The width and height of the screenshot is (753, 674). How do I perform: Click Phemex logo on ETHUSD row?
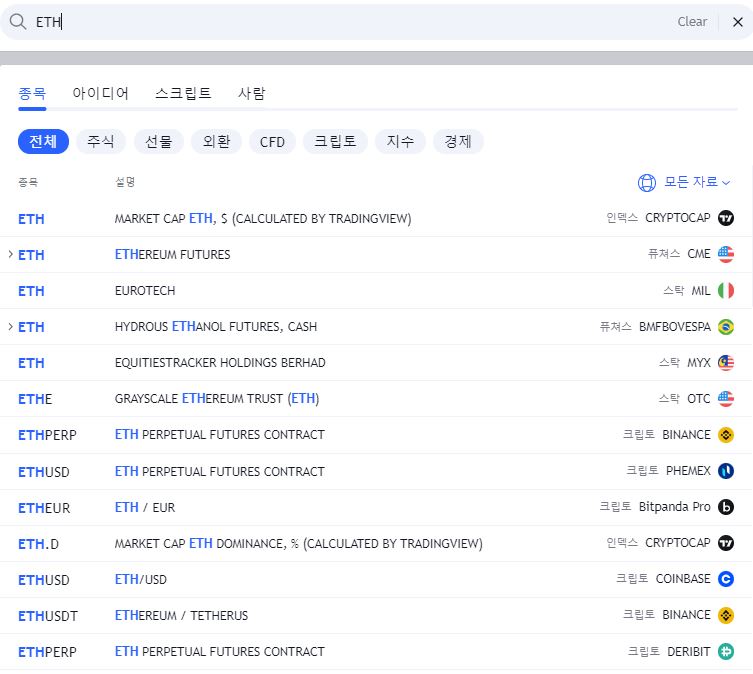tap(726, 471)
